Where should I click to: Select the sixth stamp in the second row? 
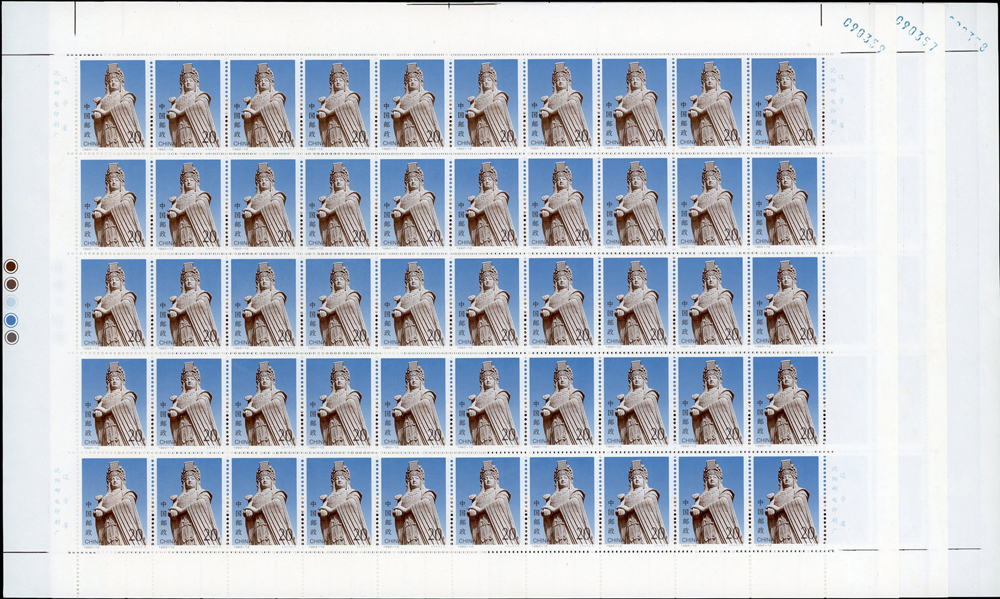click(x=486, y=203)
